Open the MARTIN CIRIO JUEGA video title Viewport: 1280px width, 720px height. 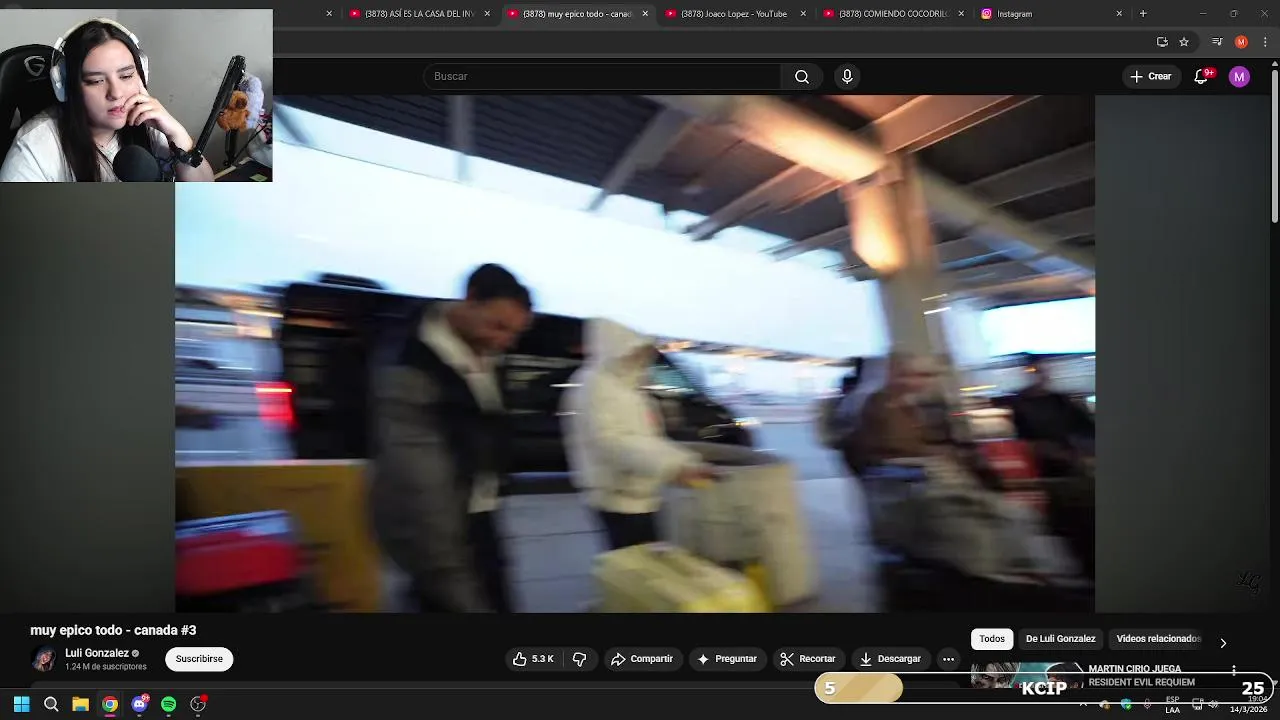[x=1141, y=676]
